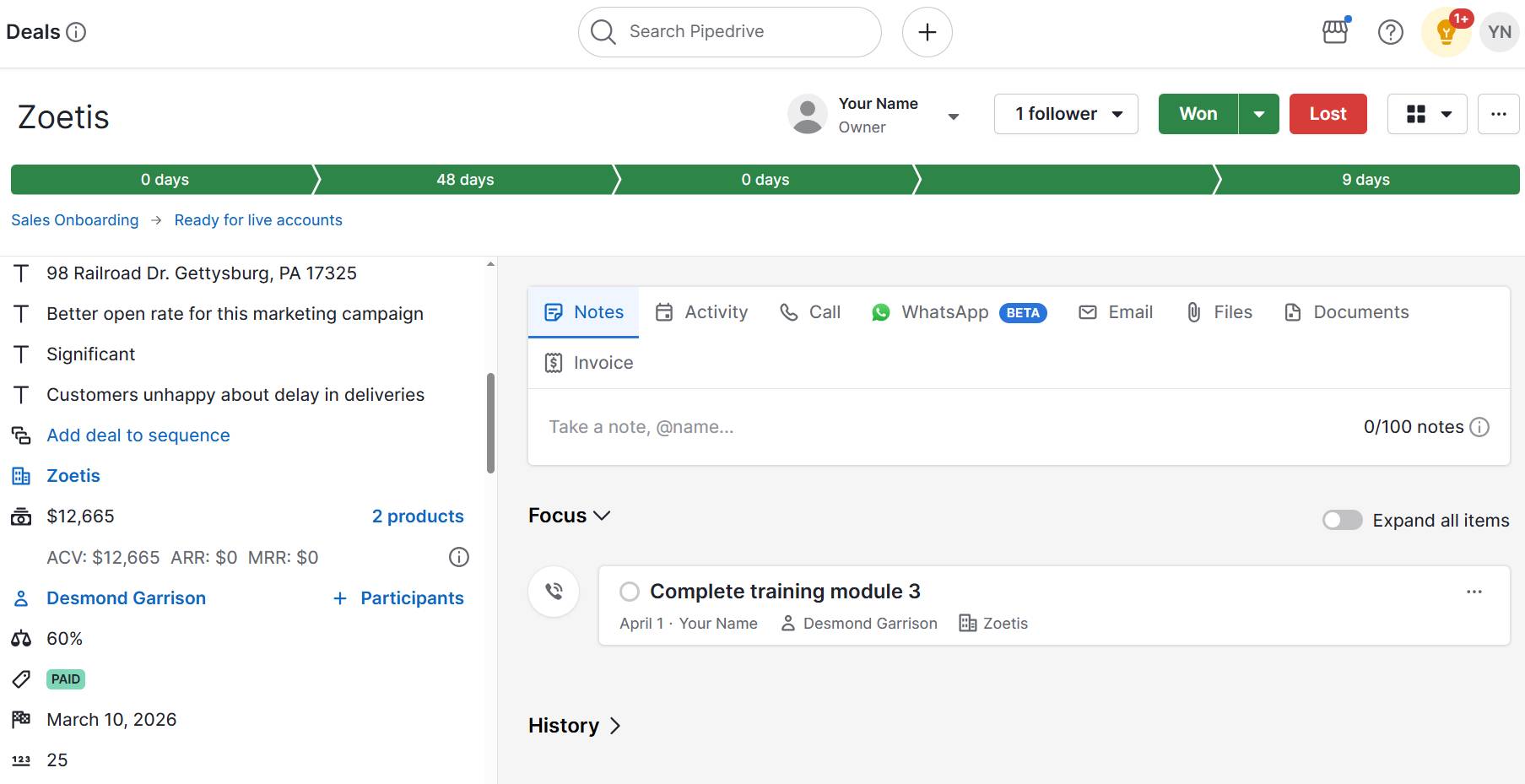Click the notes limit info icon
This screenshot has width=1525, height=784.
coord(1479,427)
